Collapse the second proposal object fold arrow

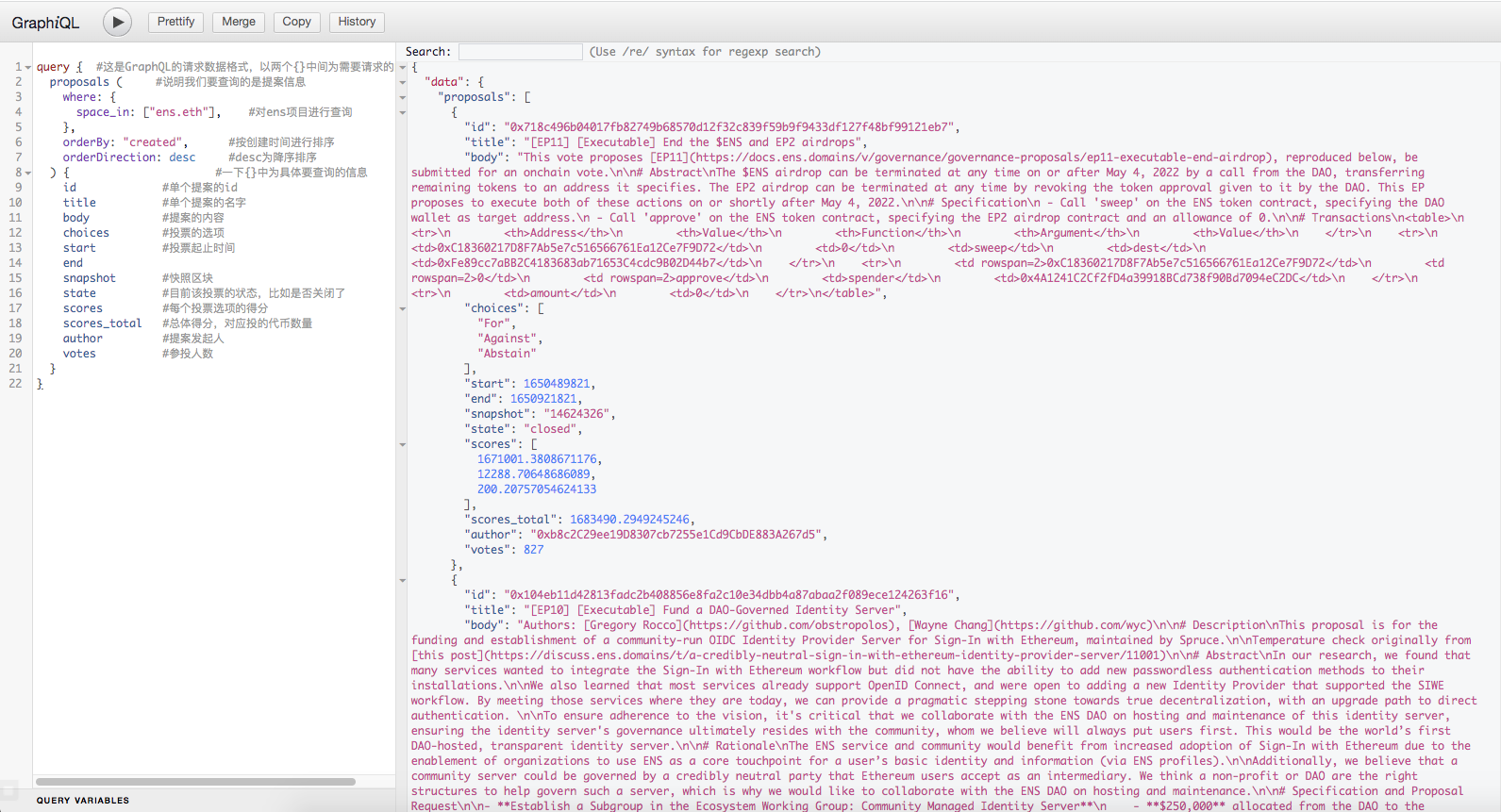point(403,581)
